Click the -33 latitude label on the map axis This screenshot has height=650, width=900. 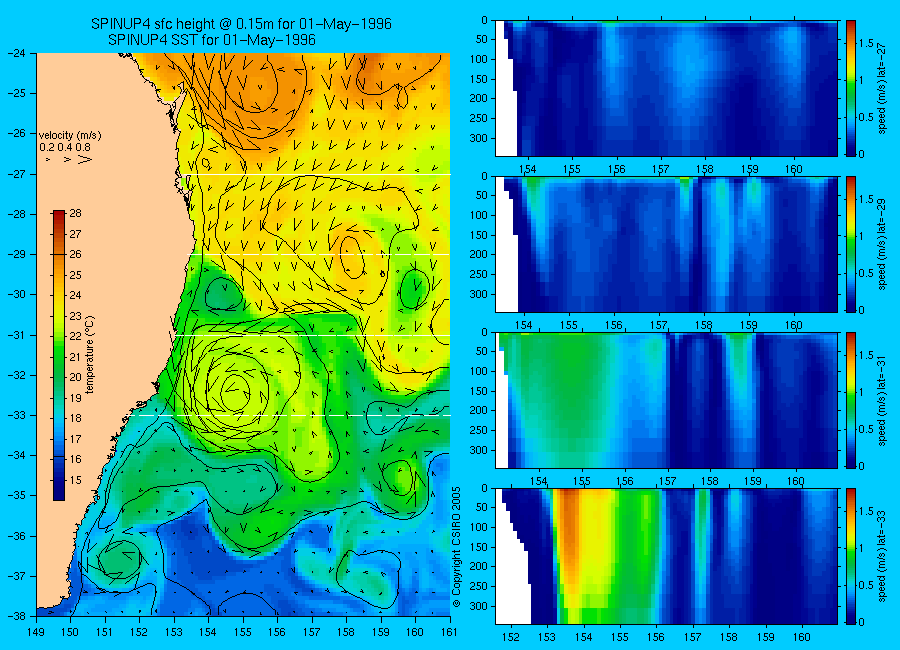(17, 415)
